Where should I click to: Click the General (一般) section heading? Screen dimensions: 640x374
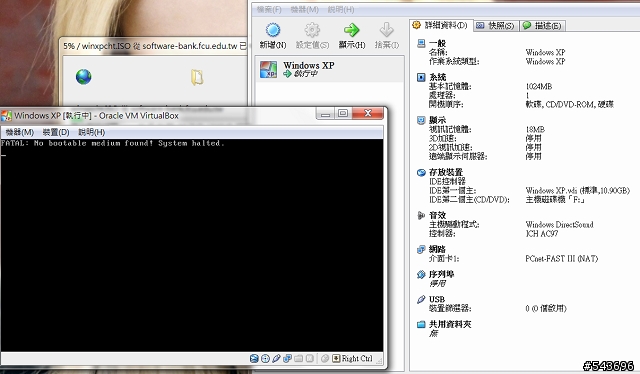click(437, 43)
